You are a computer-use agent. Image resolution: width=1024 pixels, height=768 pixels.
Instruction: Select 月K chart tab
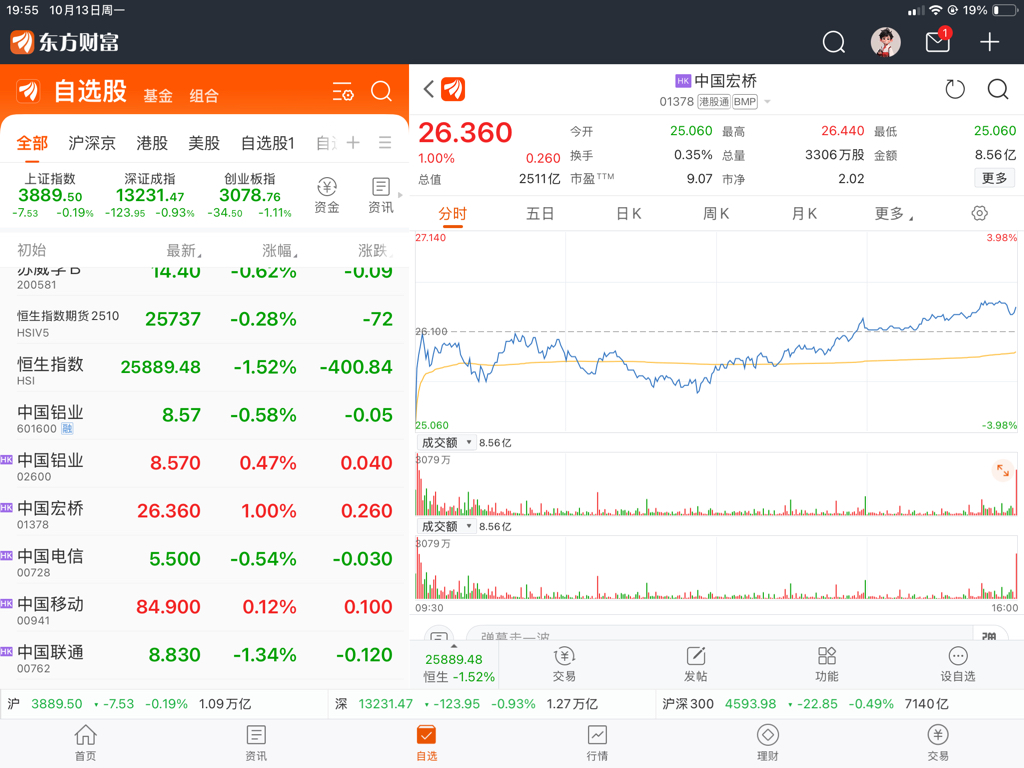[804, 214]
